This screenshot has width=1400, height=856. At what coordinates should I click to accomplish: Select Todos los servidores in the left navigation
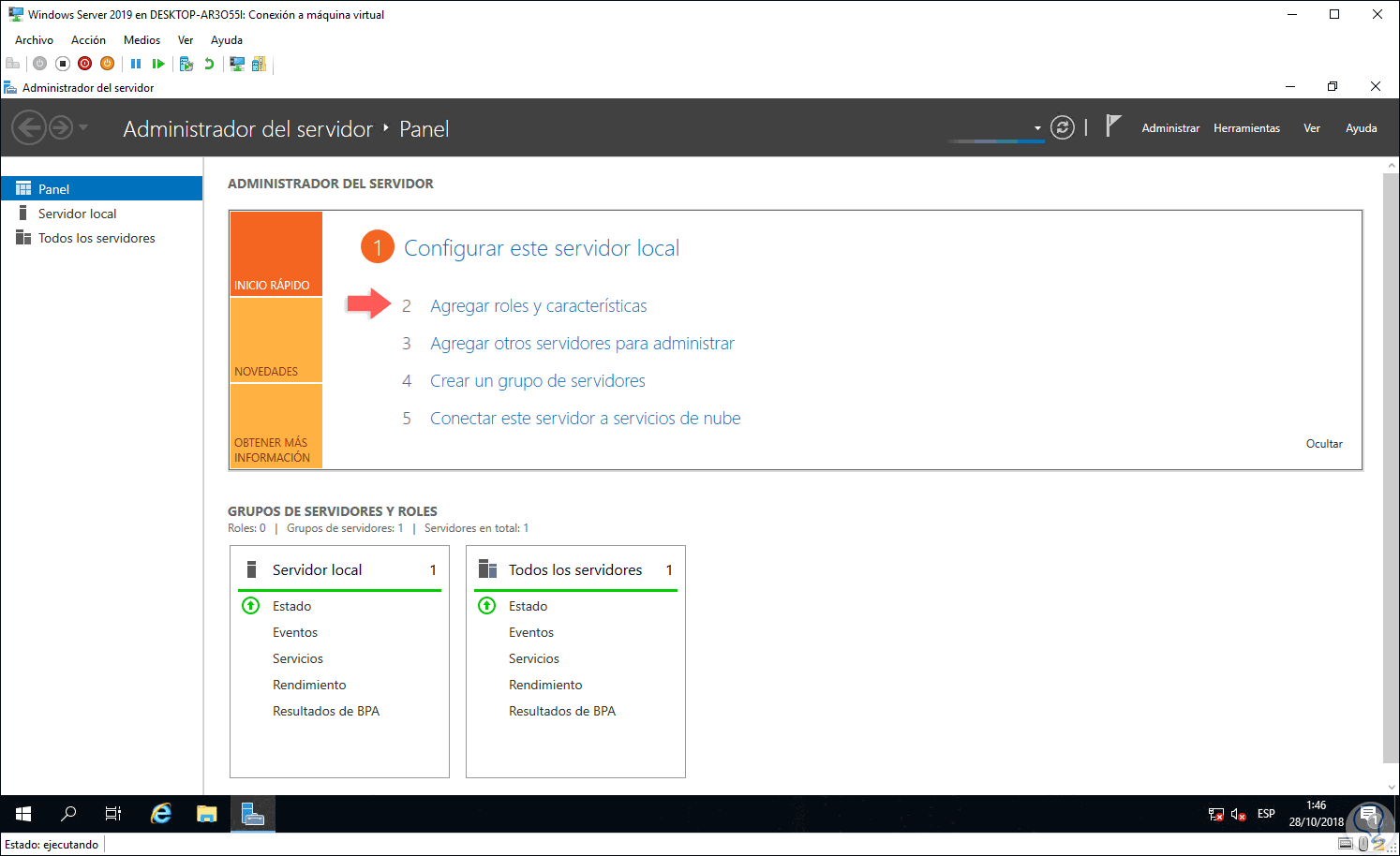101,238
